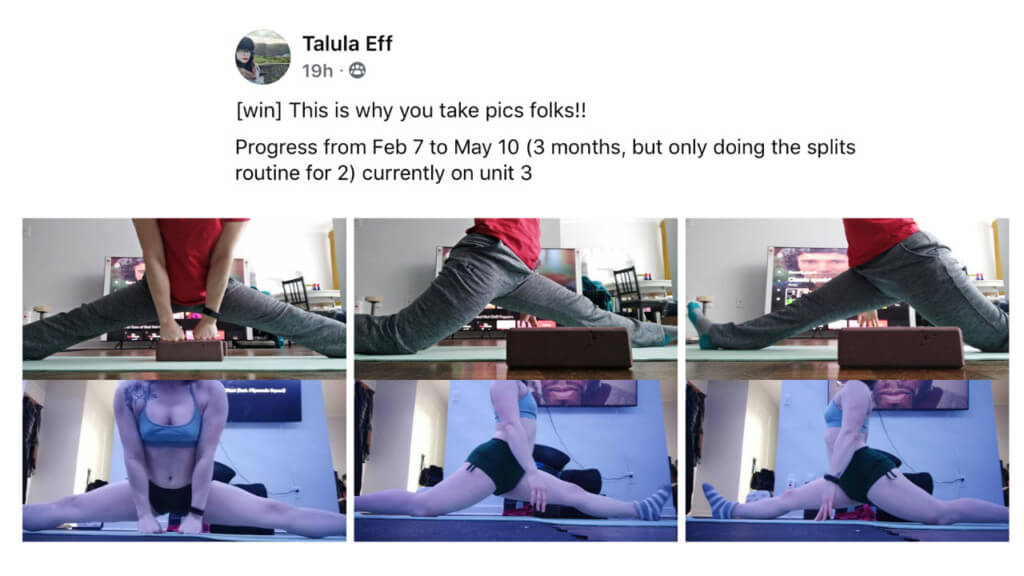
Task: Click the yoga block in top-right photo
Action: point(901,347)
